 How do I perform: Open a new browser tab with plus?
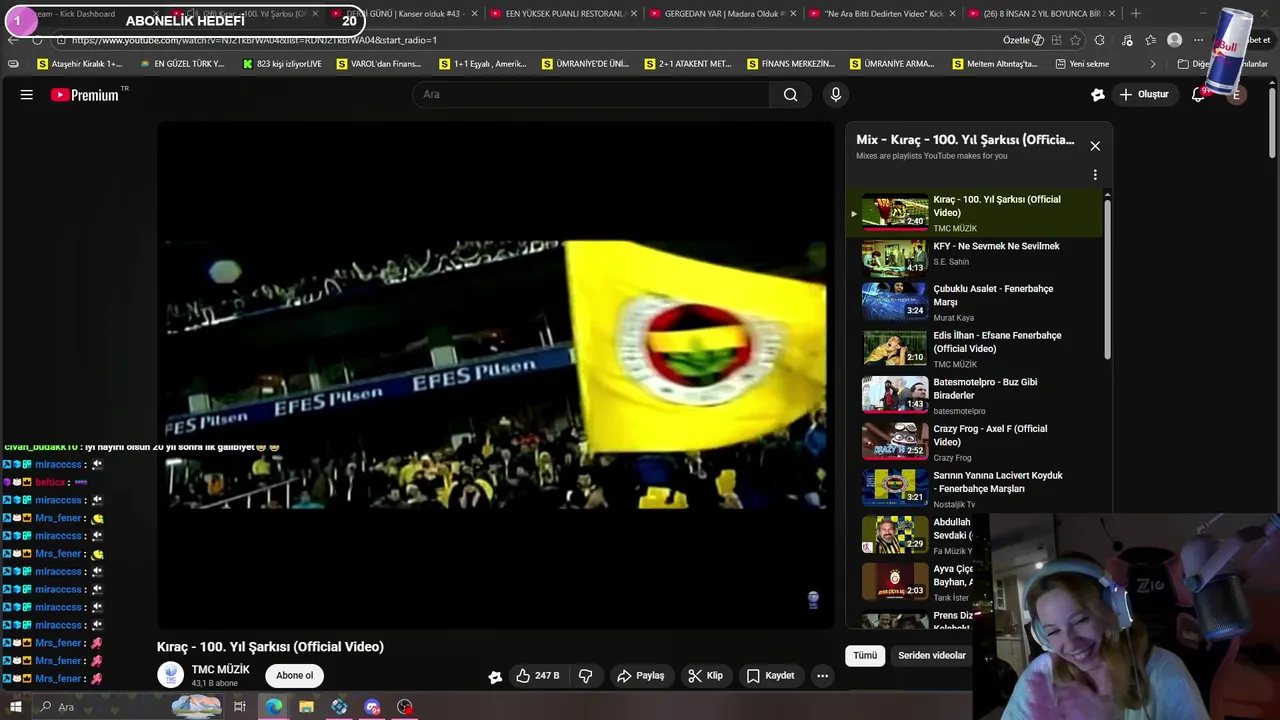coord(1135,14)
